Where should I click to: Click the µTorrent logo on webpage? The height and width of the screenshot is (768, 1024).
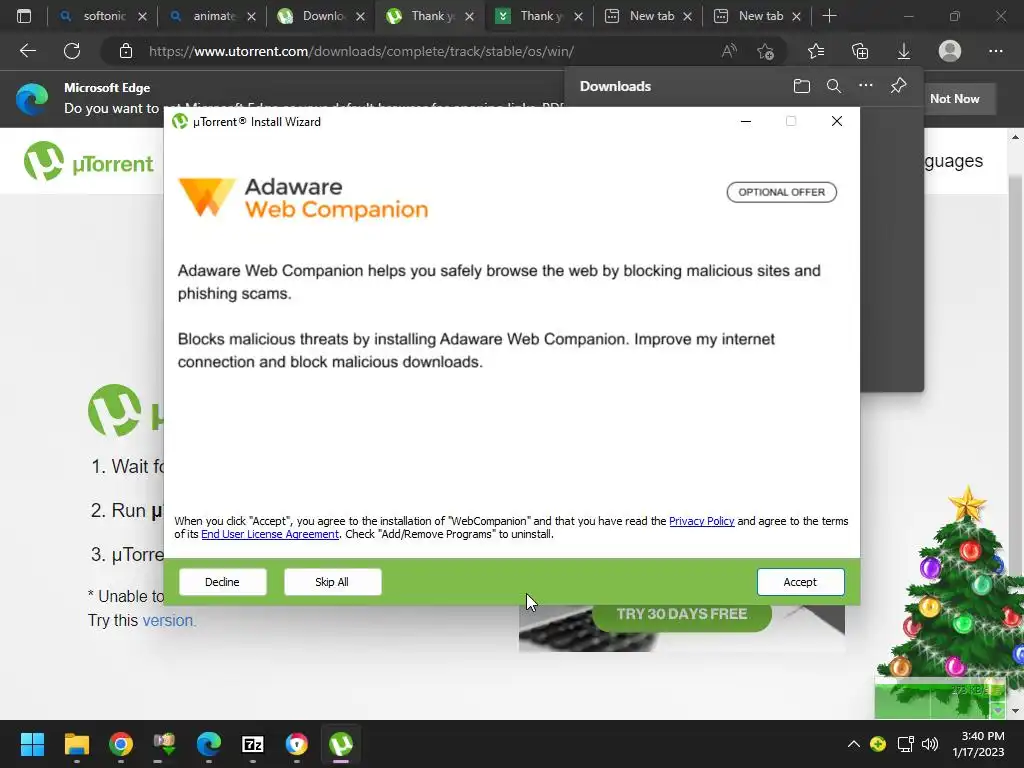tap(89, 162)
